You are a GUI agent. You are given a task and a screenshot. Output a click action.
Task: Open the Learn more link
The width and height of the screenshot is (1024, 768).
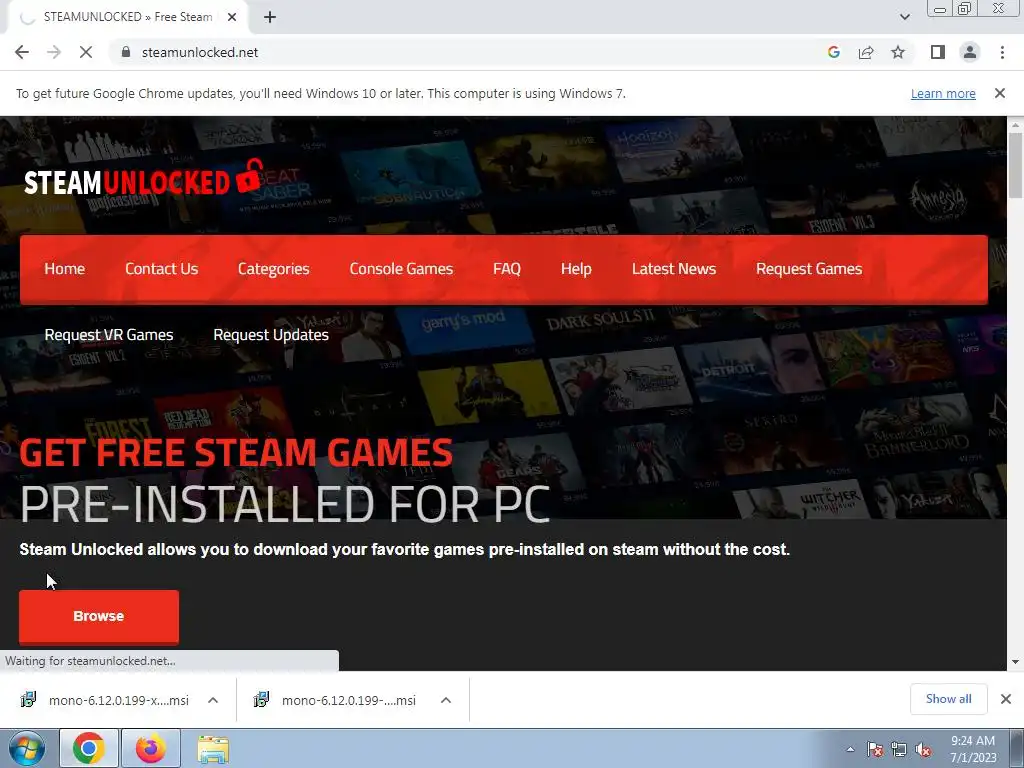(943, 93)
